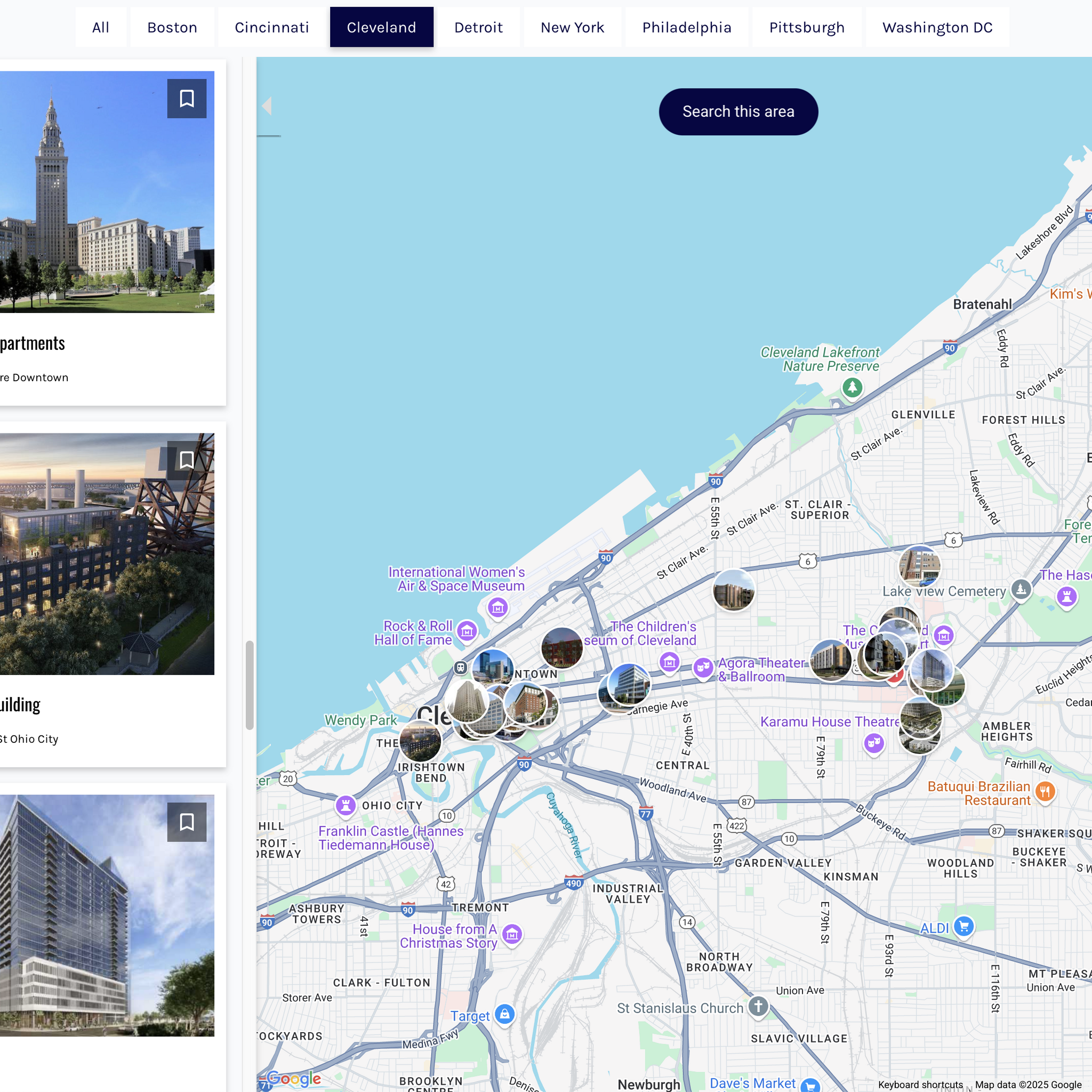Click the Children's Museum of Cleveland pin
The height and width of the screenshot is (1092, 1092).
pyautogui.click(x=669, y=662)
